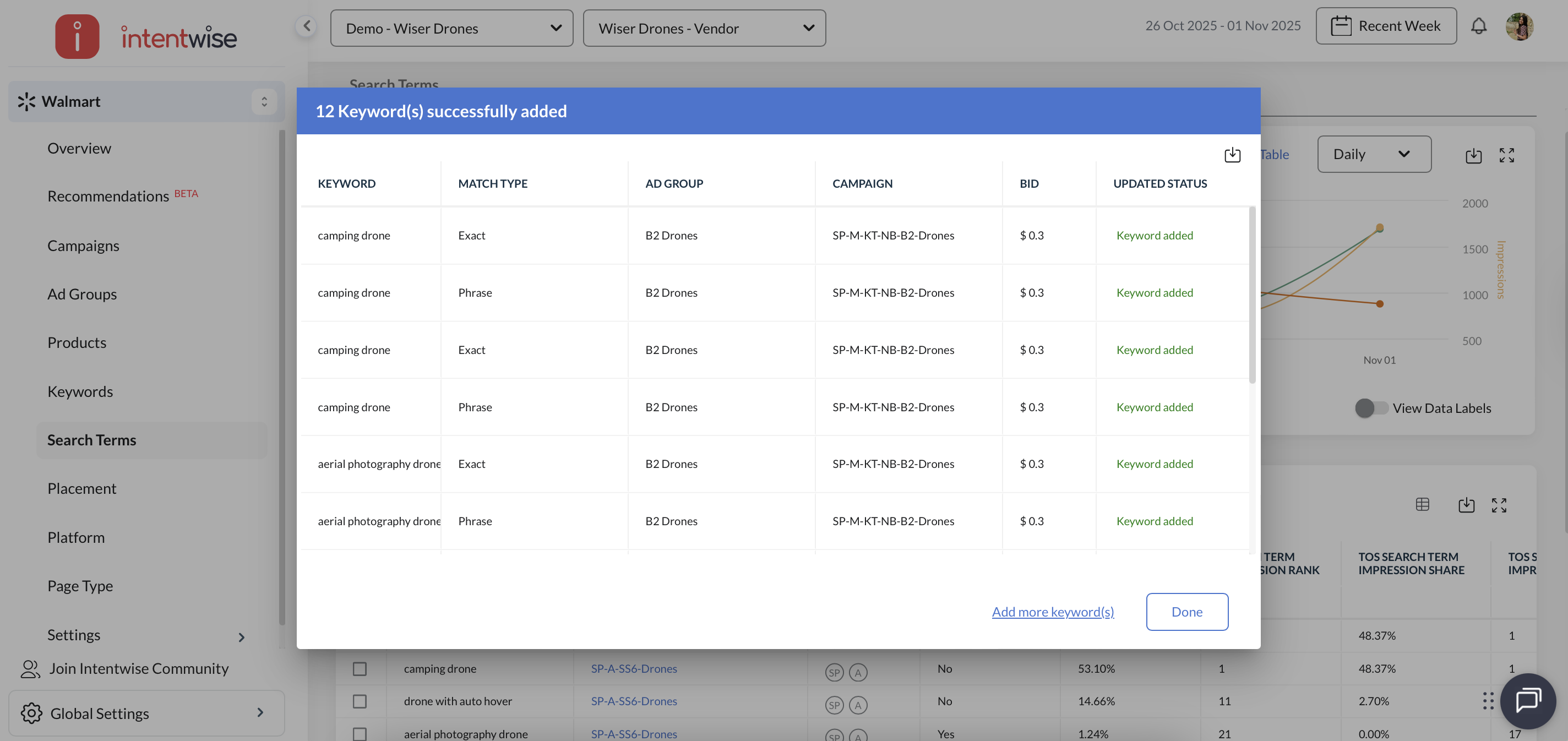Click Add more keyword(s) link
The width and height of the screenshot is (1568, 741).
tap(1053, 611)
